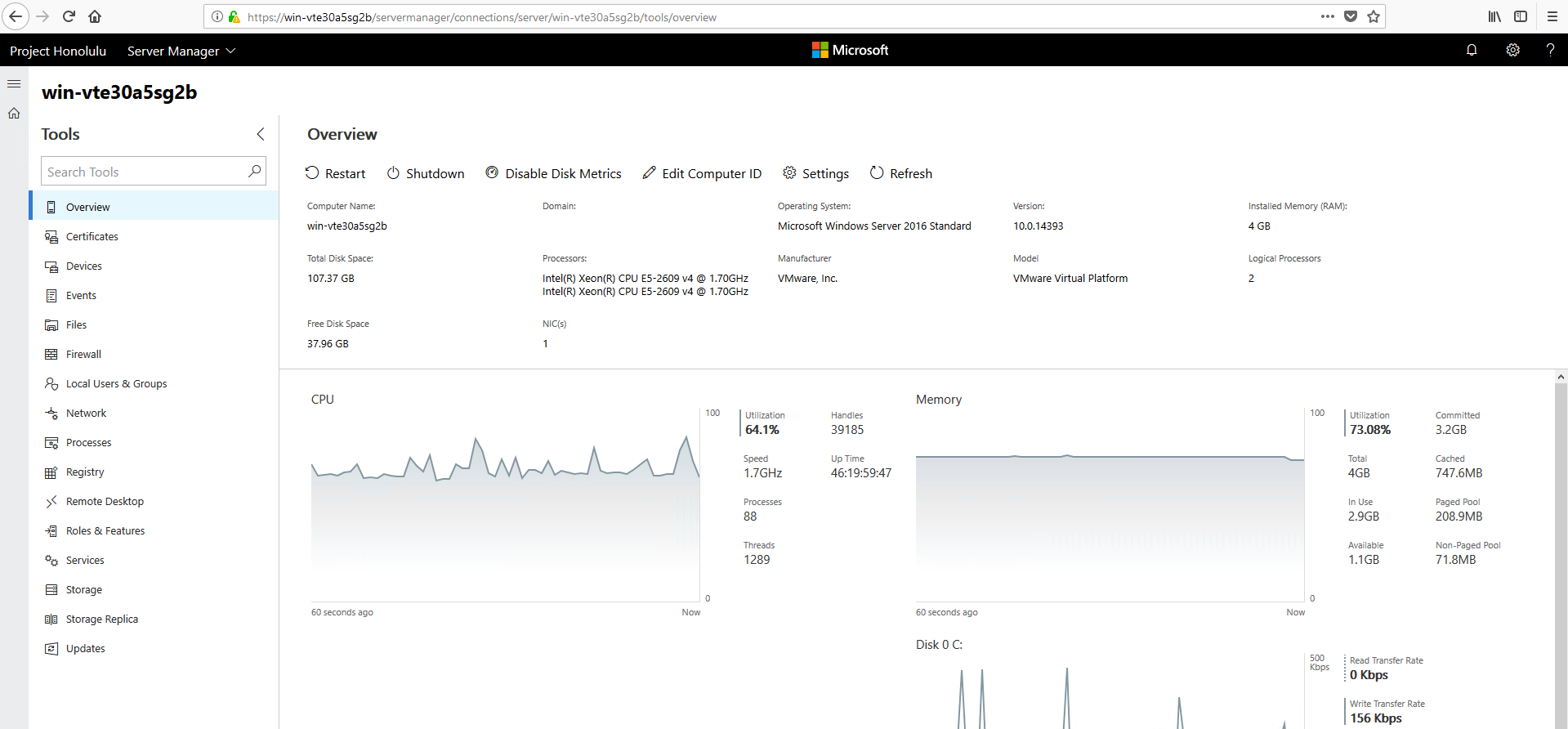Open the Registry icon

(51, 472)
